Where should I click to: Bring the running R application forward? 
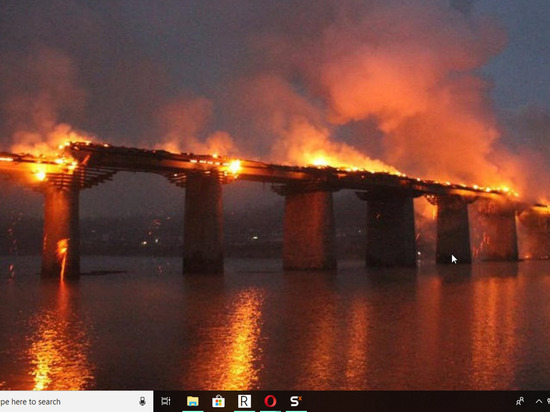tap(244, 401)
